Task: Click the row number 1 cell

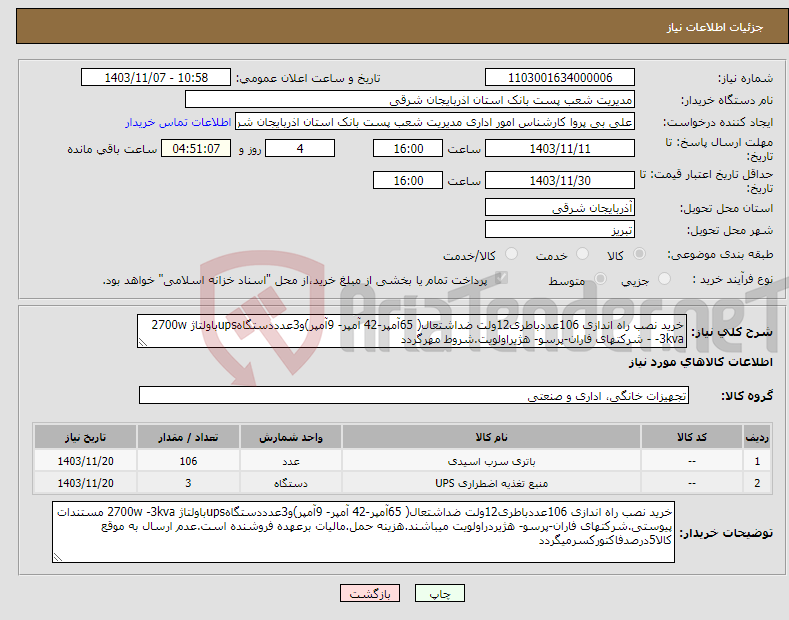Action: tap(757, 461)
